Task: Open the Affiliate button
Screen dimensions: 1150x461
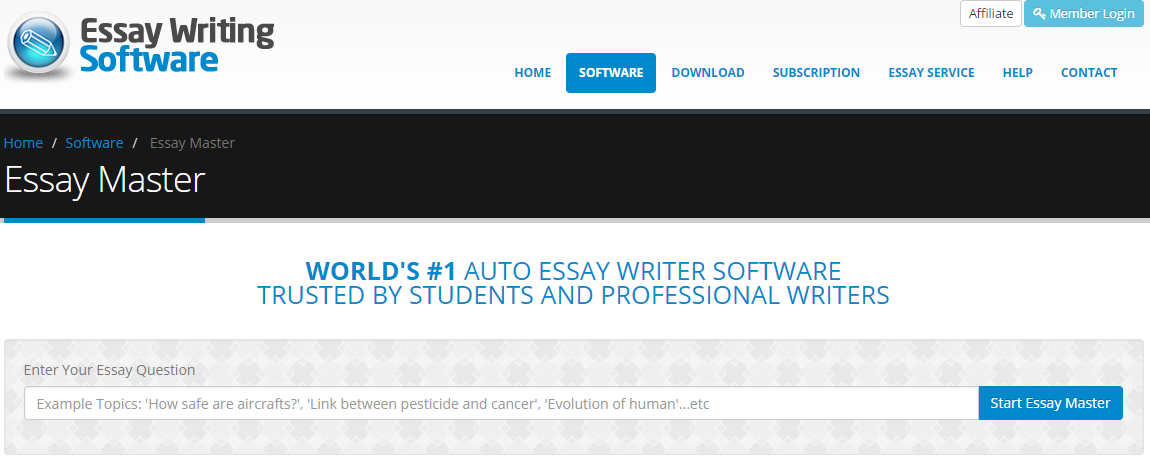Action: tap(991, 13)
